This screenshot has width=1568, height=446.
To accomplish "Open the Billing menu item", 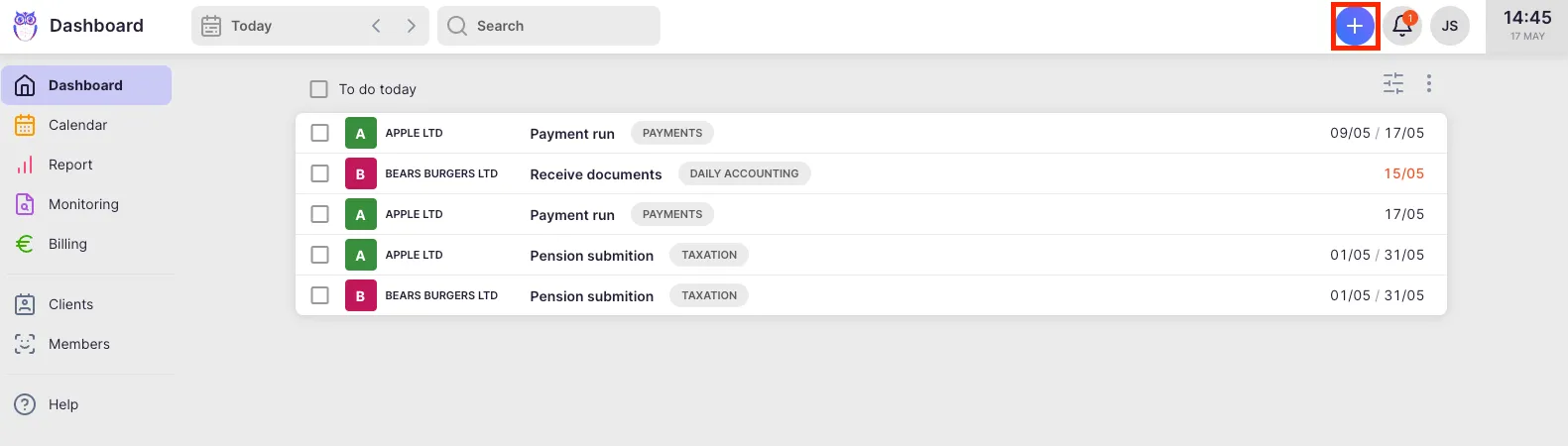I will (86, 244).
